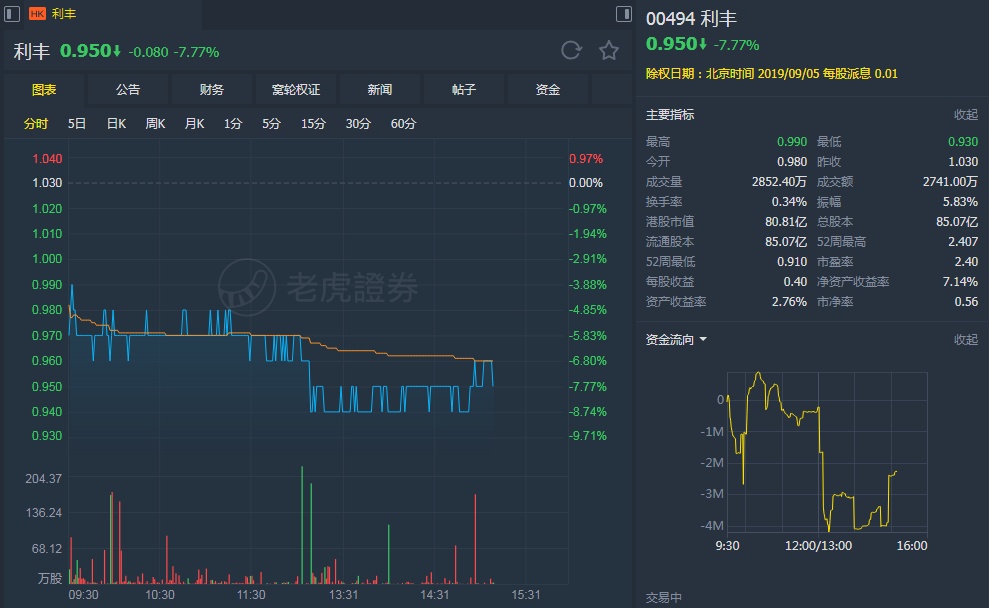989x608 pixels.
Task: Select the 日K chart period
Action: click(116, 124)
